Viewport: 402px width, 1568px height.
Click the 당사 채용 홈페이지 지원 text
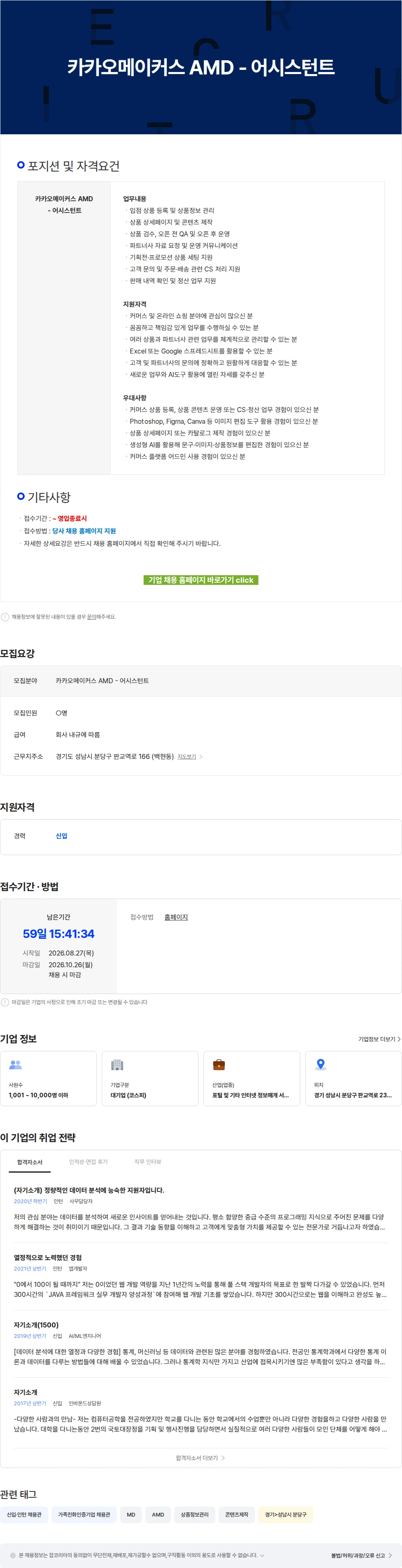[84, 531]
